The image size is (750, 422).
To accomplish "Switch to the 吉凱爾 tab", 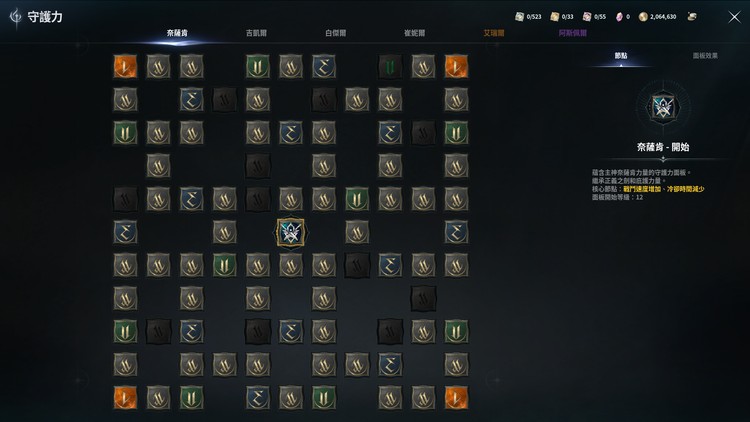I will click(256, 33).
